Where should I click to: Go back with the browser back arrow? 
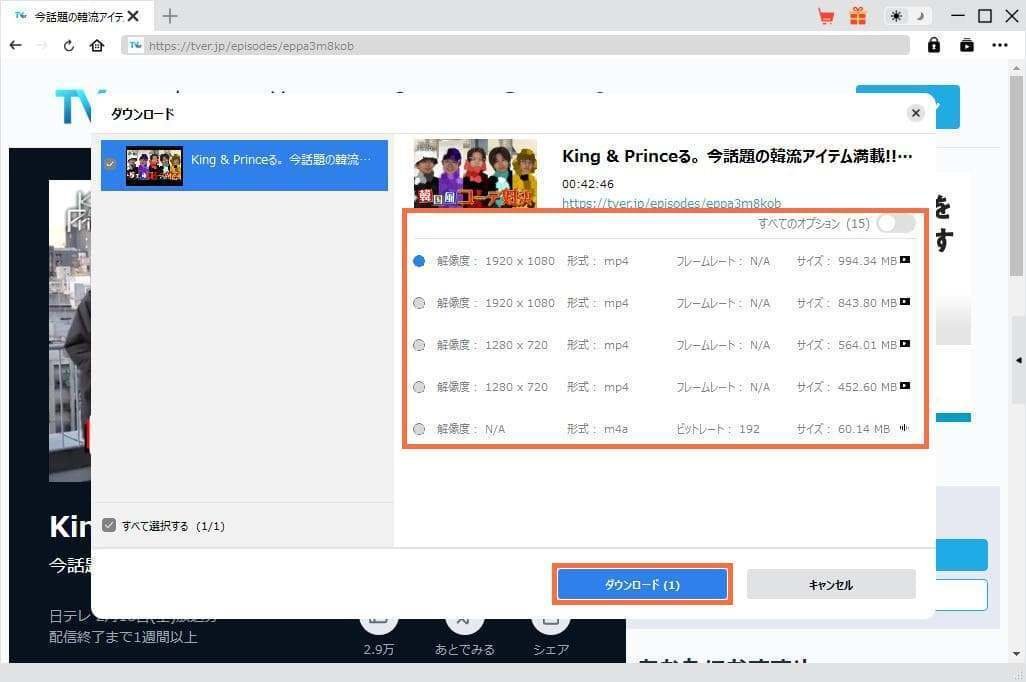tap(16, 45)
